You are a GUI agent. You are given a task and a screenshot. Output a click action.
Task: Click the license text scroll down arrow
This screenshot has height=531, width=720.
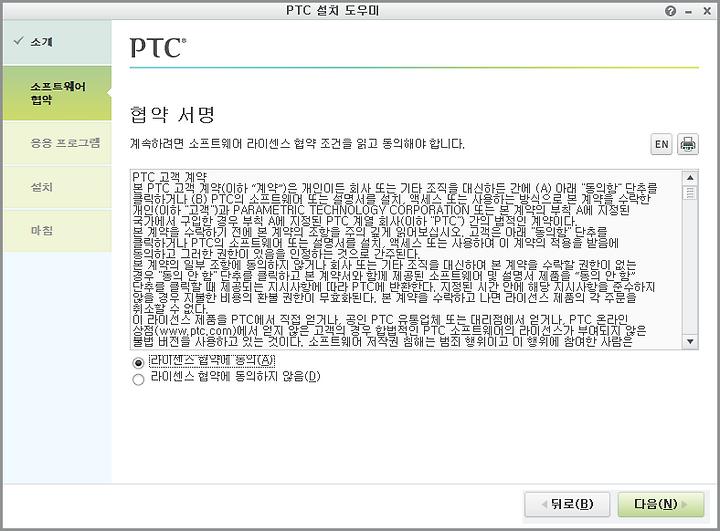tap(690, 341)
